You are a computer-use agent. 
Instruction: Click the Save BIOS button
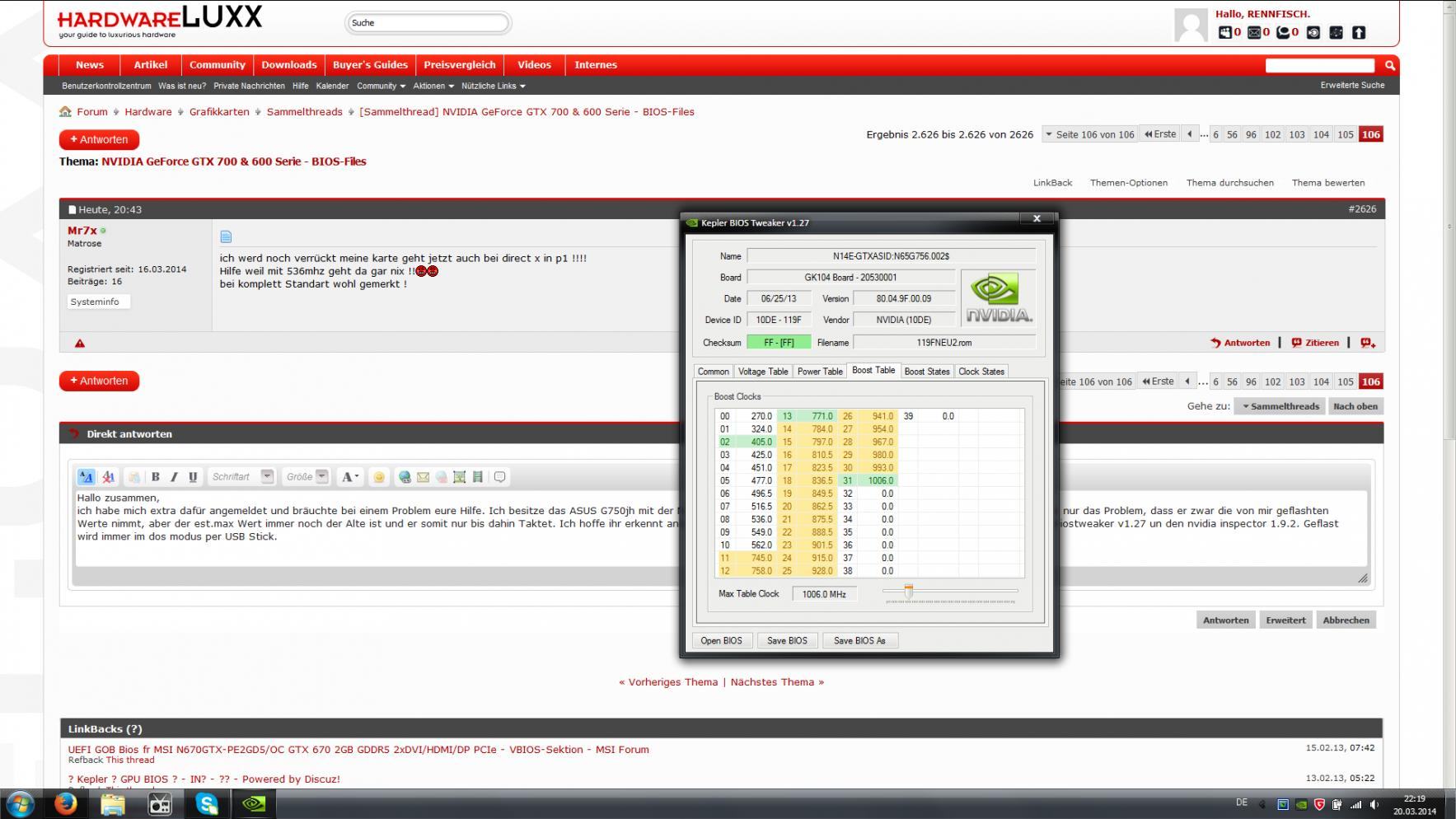(787, 640)
